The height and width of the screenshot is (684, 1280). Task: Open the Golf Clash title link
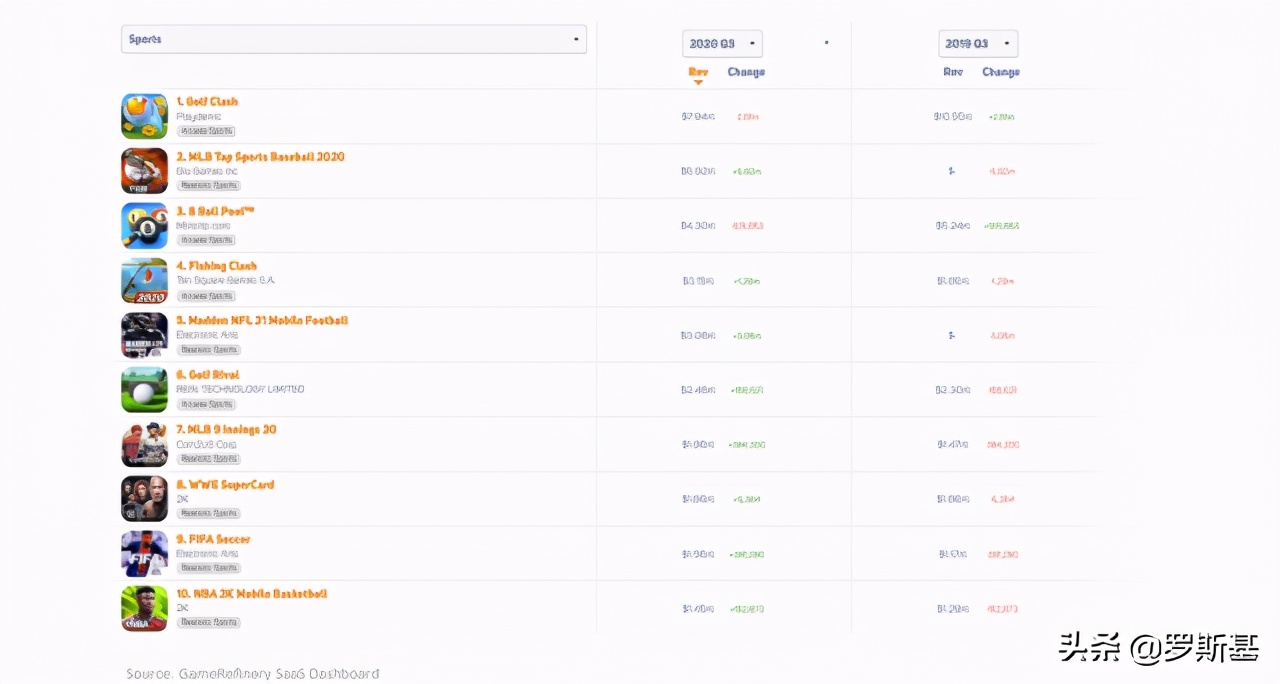tap(207, 102)
